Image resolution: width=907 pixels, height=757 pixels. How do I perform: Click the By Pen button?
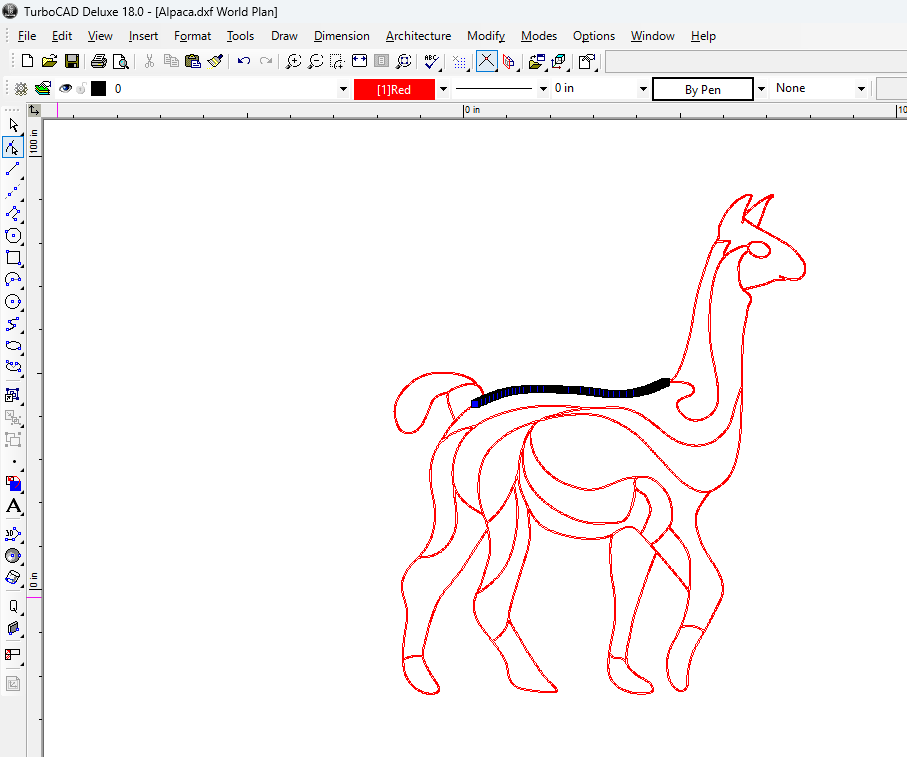702,89
